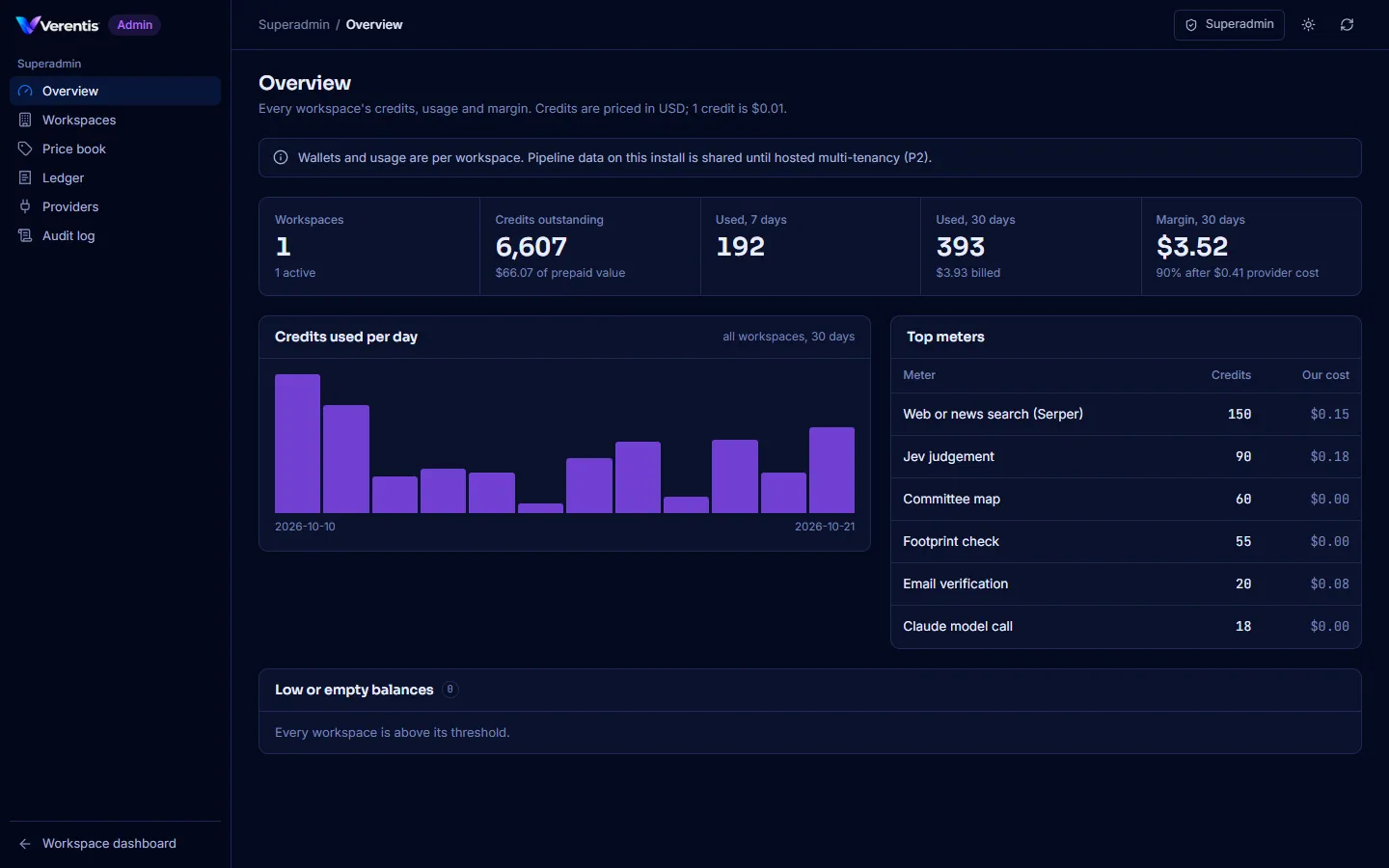Click the Margin value $3.52
The image size is (1389, 868).
pos(1192,247)
